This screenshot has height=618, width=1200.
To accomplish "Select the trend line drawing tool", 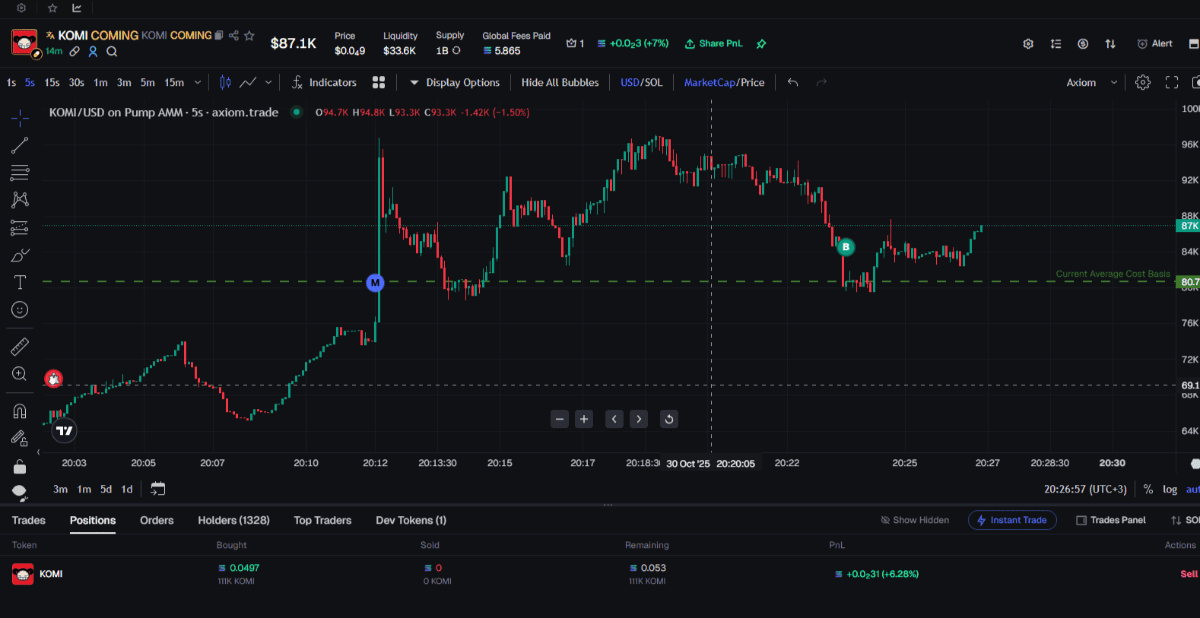I will click(19, 145).
